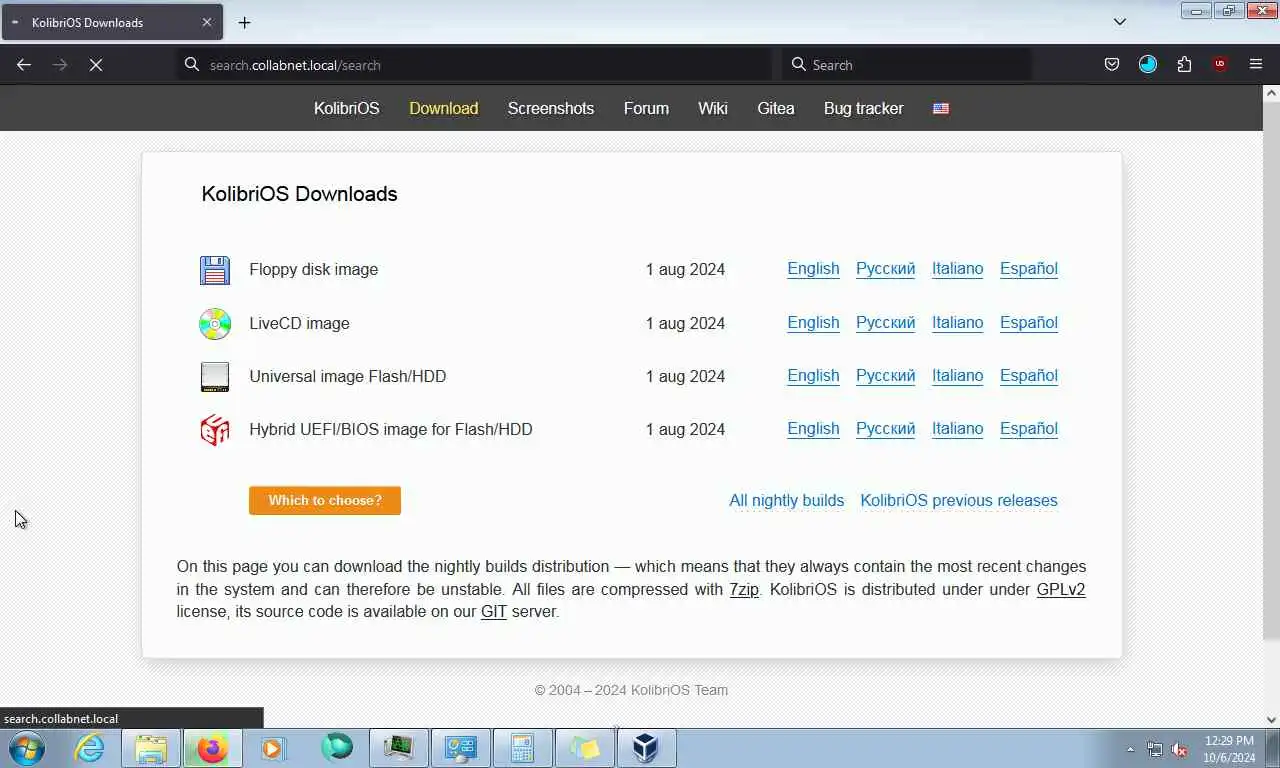Open Windows Media Player taskbar icon
The height and width of the screenshot is (768, 1280).
(x=272, y=748)
